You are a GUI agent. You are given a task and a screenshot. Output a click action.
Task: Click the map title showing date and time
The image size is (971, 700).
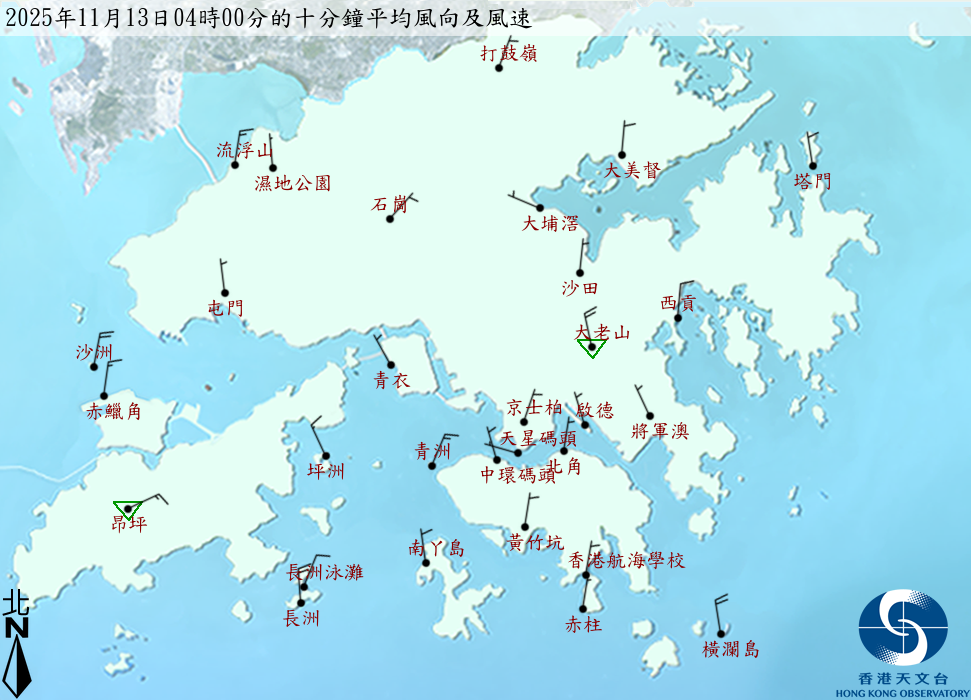pos(268,18)
